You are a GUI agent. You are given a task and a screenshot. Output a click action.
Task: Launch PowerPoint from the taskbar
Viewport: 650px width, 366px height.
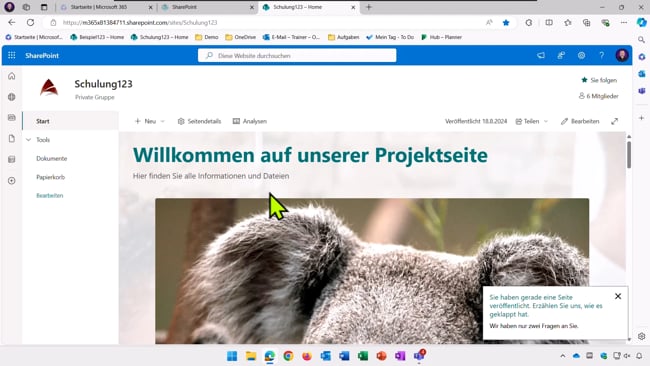(x=381, y=356)
